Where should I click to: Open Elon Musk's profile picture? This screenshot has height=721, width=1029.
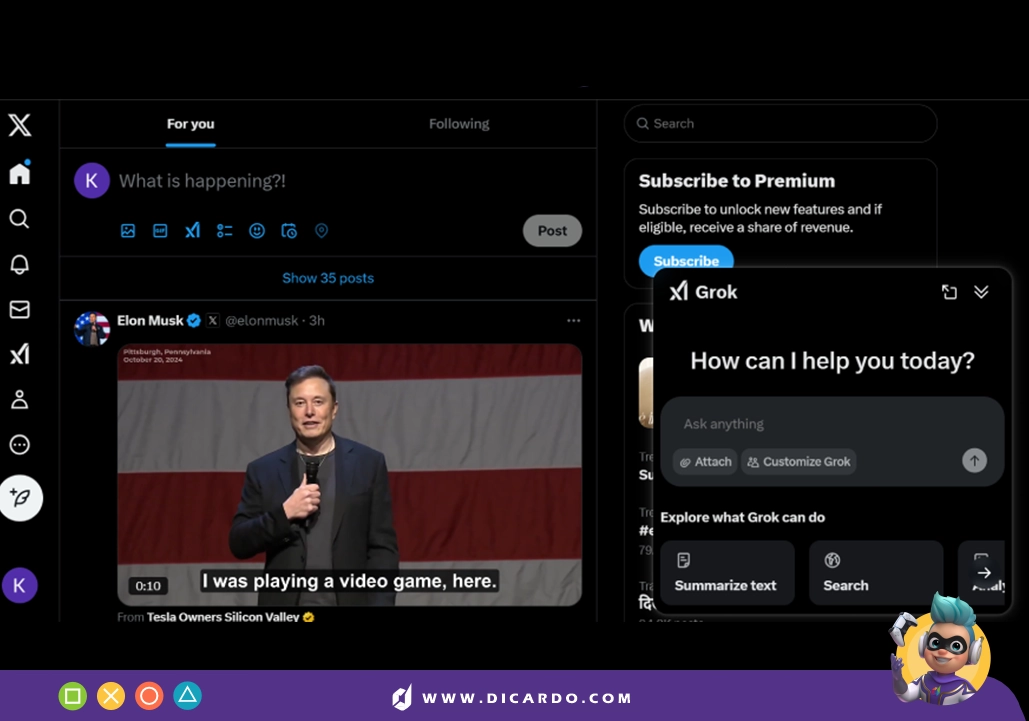point(92,329)
